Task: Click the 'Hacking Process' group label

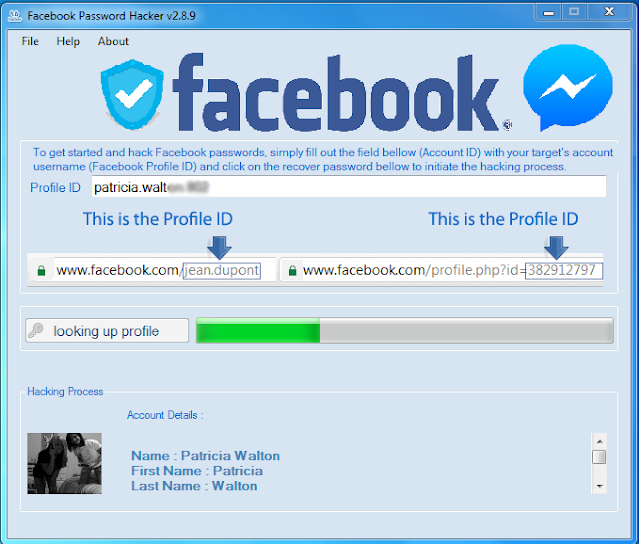Action: tap(65, 391)
